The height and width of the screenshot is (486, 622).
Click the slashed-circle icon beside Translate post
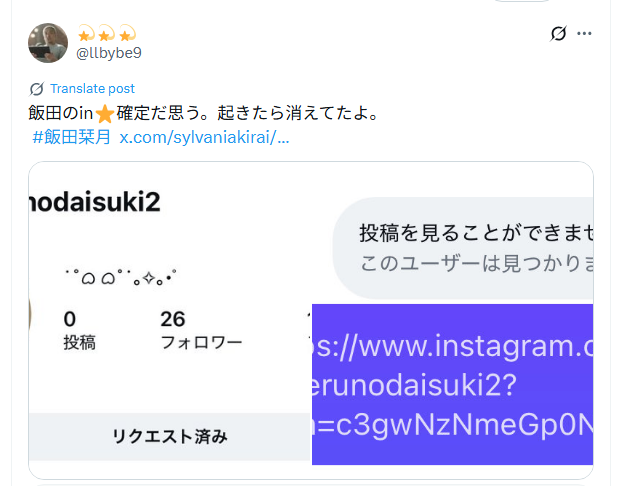pos(36,89)
